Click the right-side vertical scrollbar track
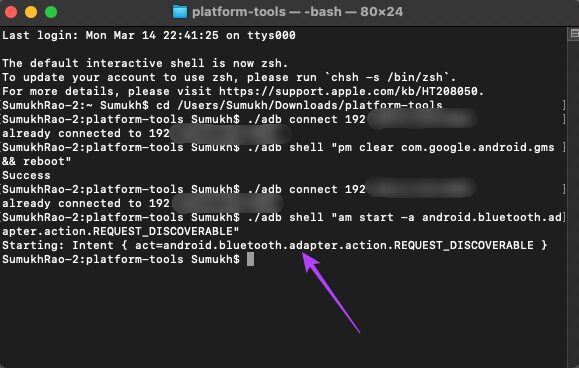579x368 pixels. point(573,199)
